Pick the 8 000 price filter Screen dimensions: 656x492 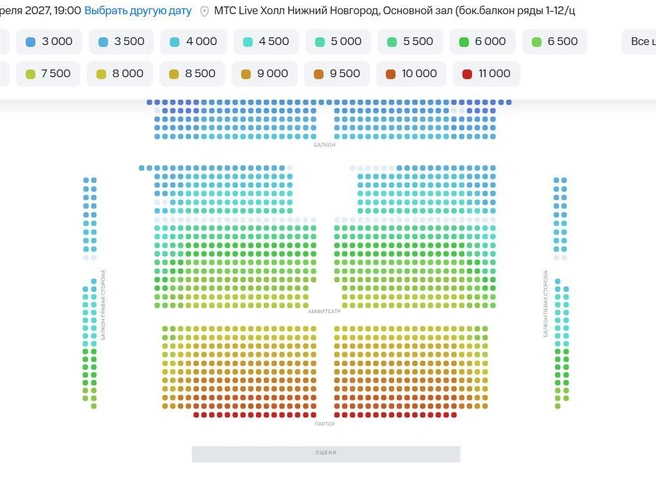[120, 74]
